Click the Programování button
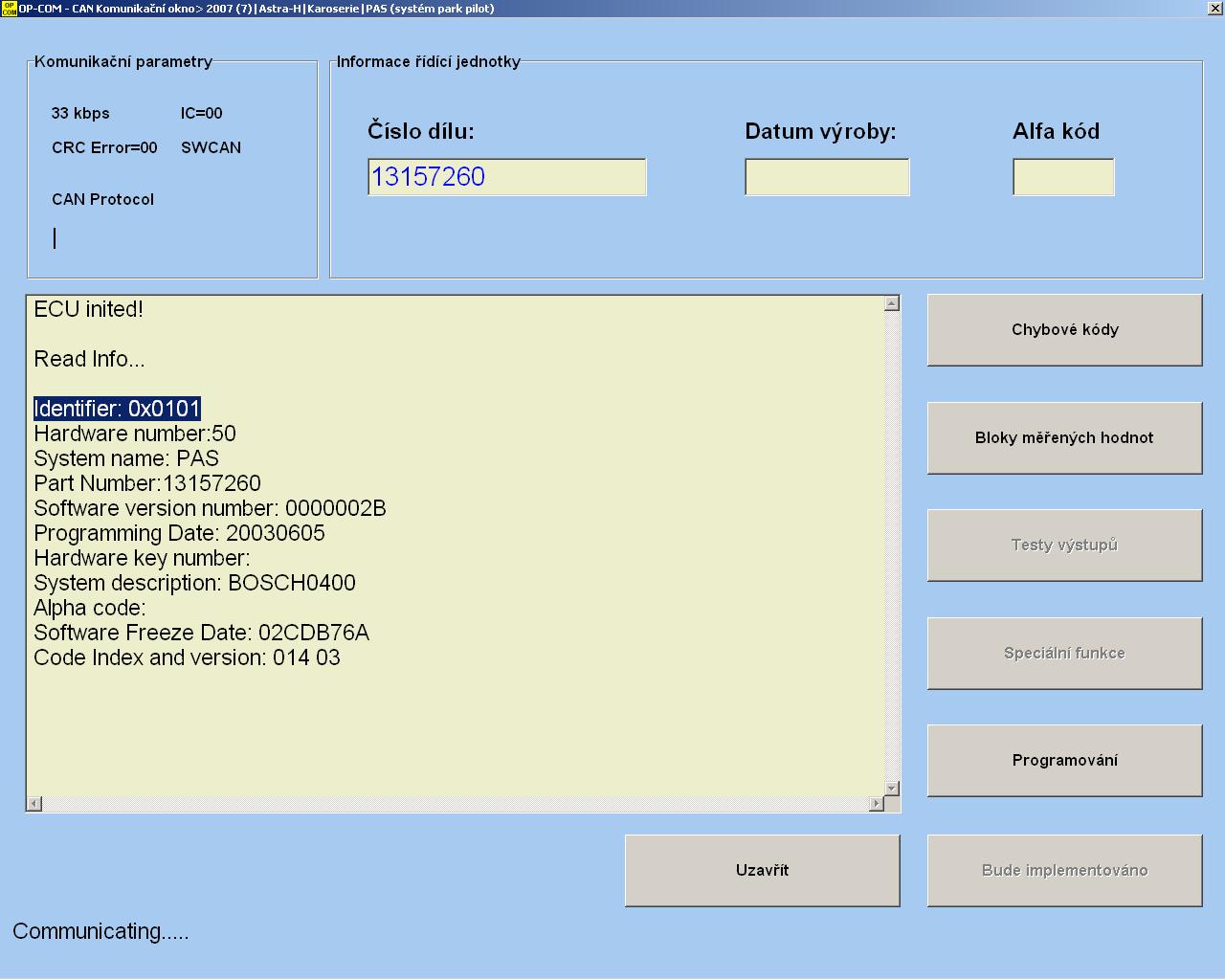 pos(1064,760)
